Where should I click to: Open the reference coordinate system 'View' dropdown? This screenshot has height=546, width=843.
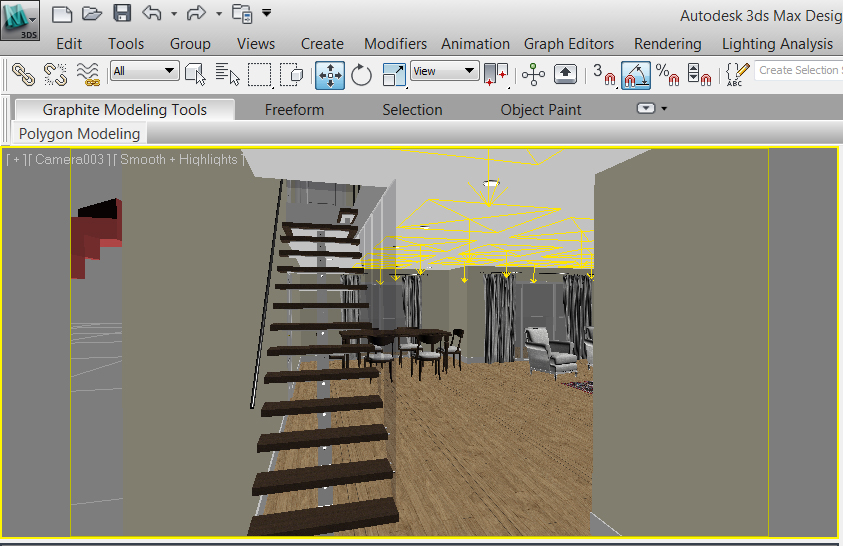[444, 71]
